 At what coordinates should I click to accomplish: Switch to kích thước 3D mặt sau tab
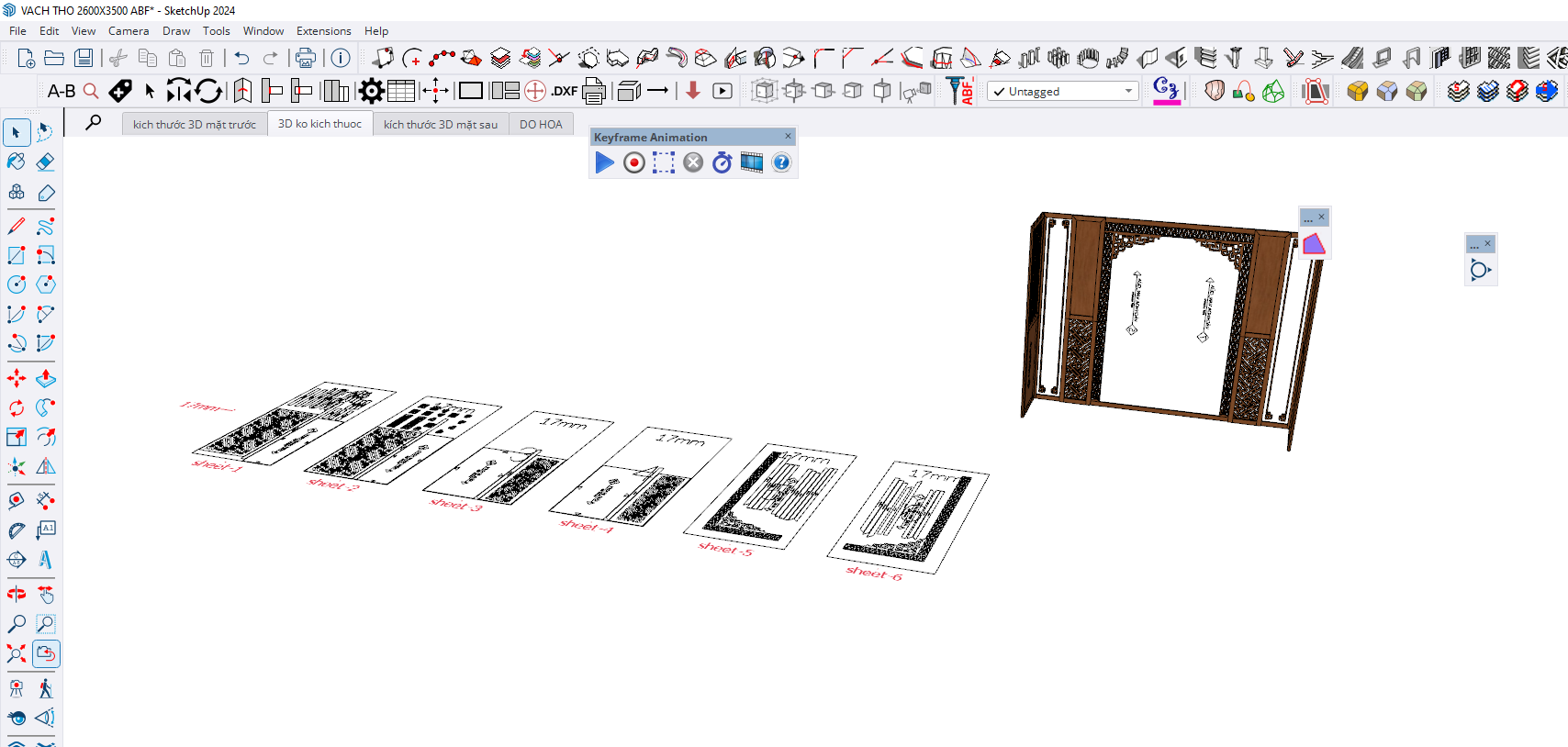click(x=441, y=124)
